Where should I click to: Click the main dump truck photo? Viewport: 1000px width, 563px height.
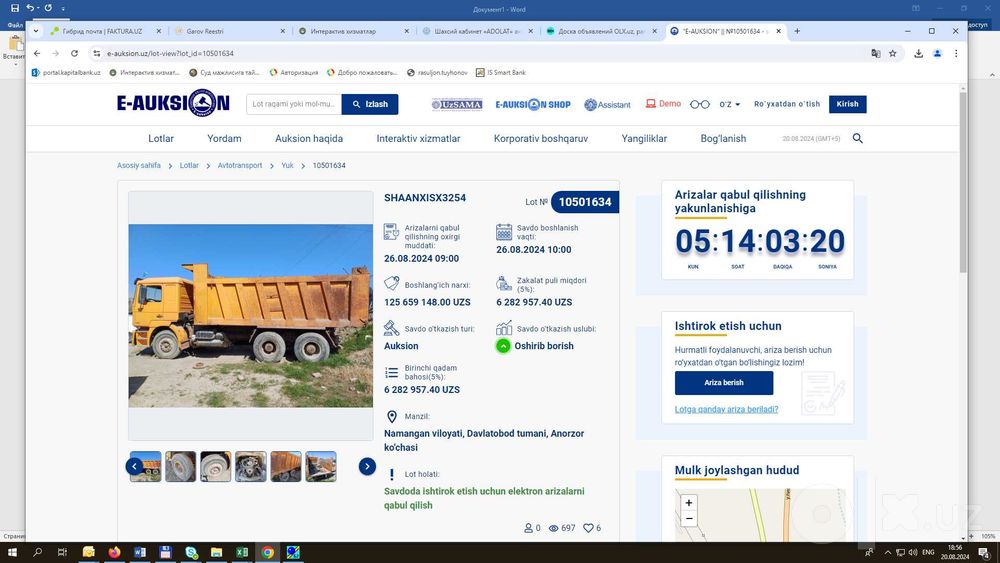pos(251,316)
